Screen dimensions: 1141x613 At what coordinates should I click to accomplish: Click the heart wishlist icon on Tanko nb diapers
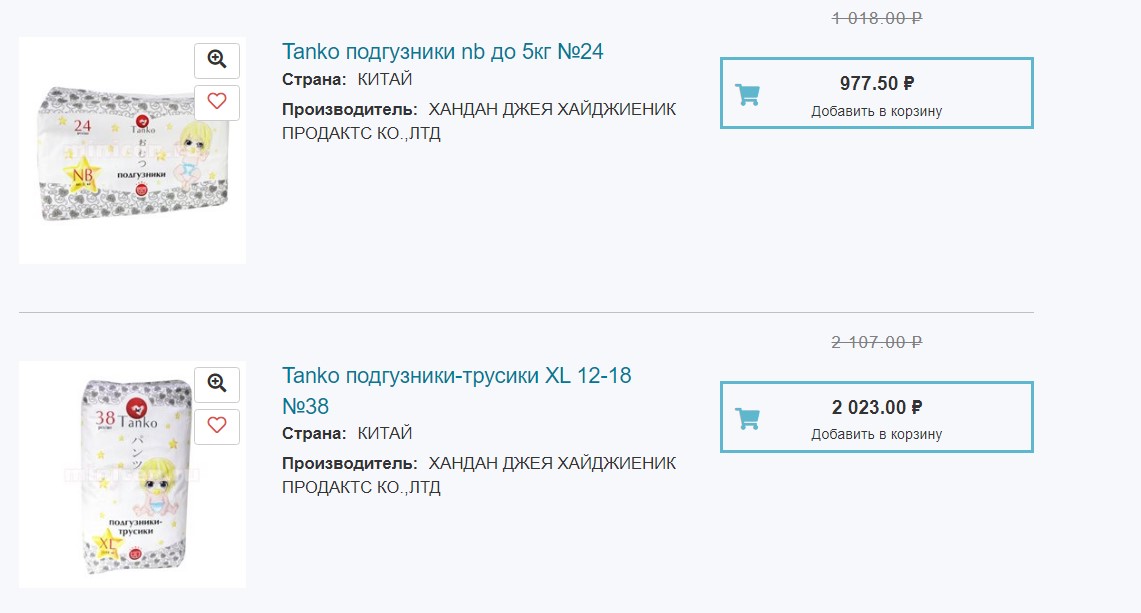click(x=216, y=101)
